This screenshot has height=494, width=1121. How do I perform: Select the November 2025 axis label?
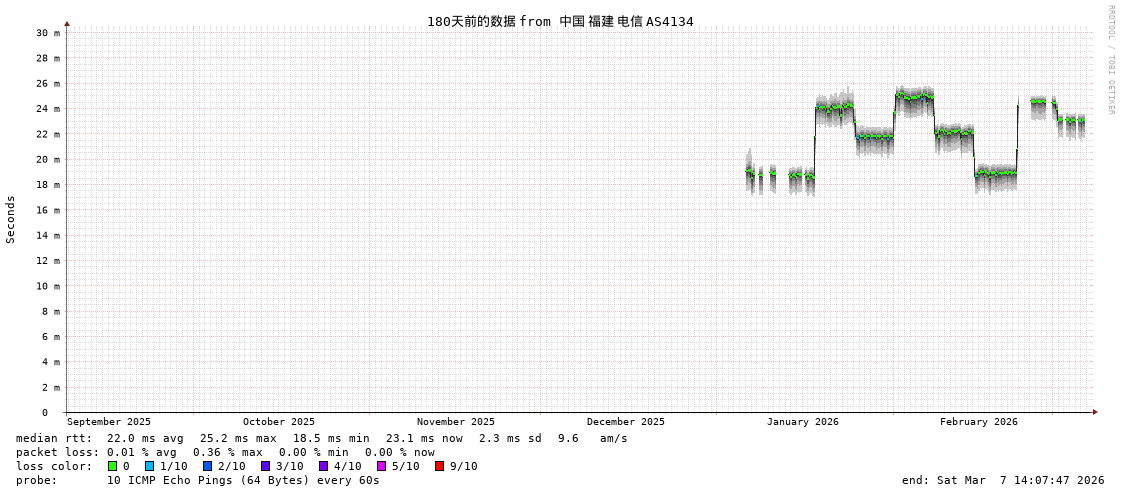[x=455, y=422]
